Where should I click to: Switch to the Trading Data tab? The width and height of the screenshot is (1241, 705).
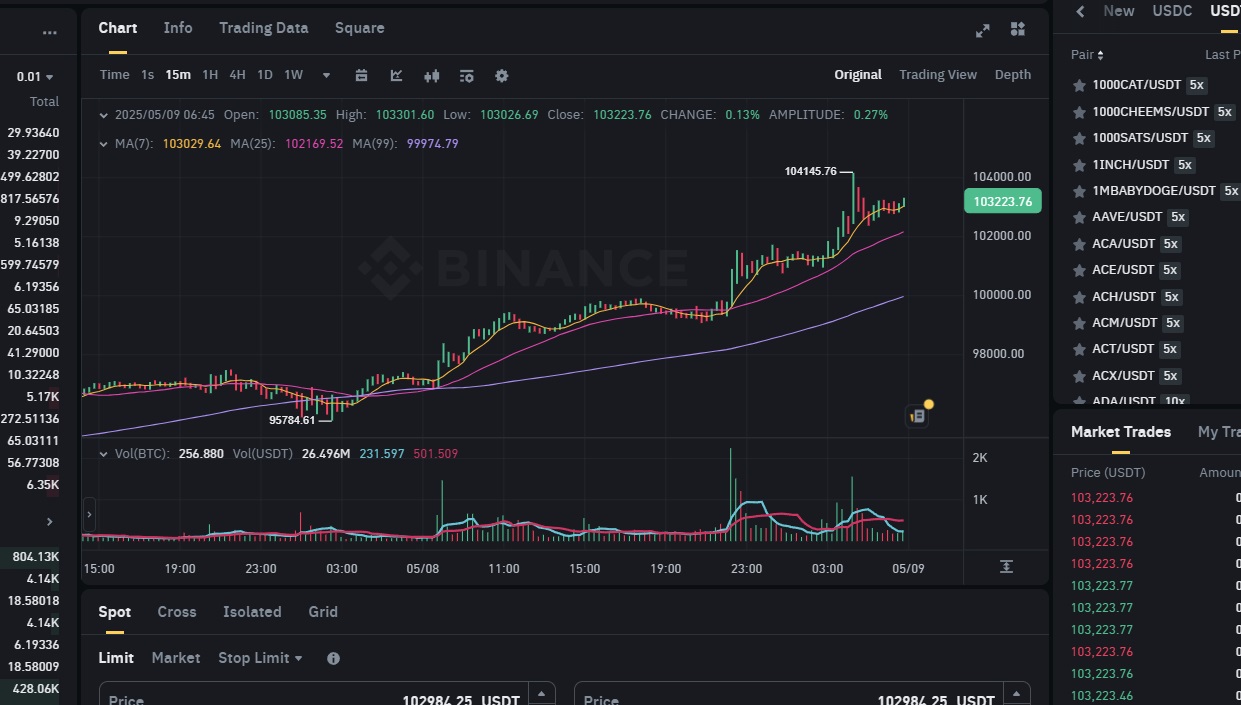pyautogui.click(x=263, y=28)
